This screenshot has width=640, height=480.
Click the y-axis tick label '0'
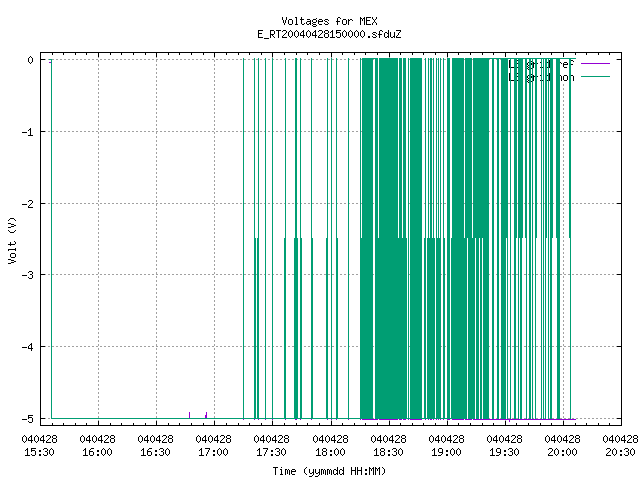click(31, 60)
